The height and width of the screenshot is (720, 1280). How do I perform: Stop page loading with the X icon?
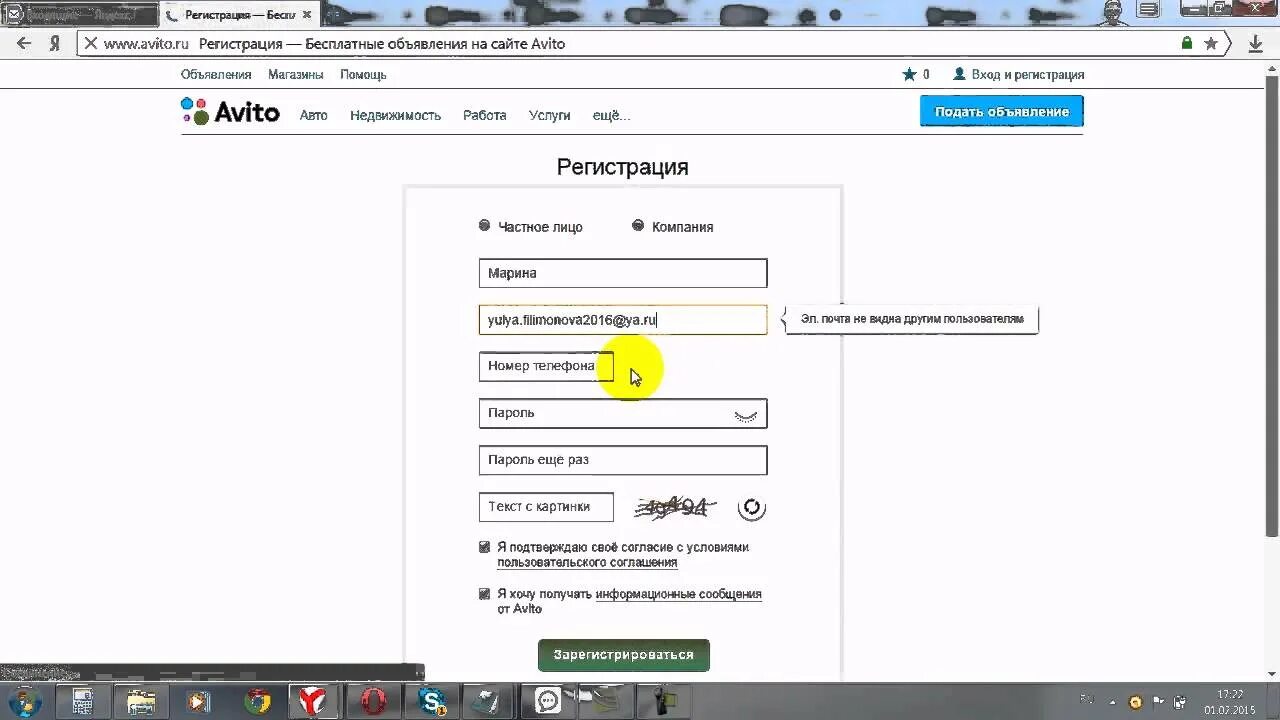[x=90, y=44]
